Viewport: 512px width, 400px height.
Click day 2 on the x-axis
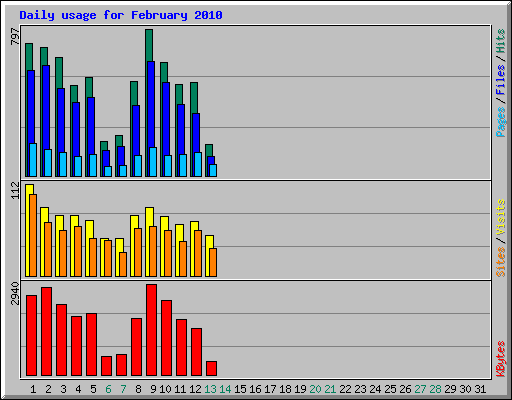pyautogui.click(x=48, y=389)
